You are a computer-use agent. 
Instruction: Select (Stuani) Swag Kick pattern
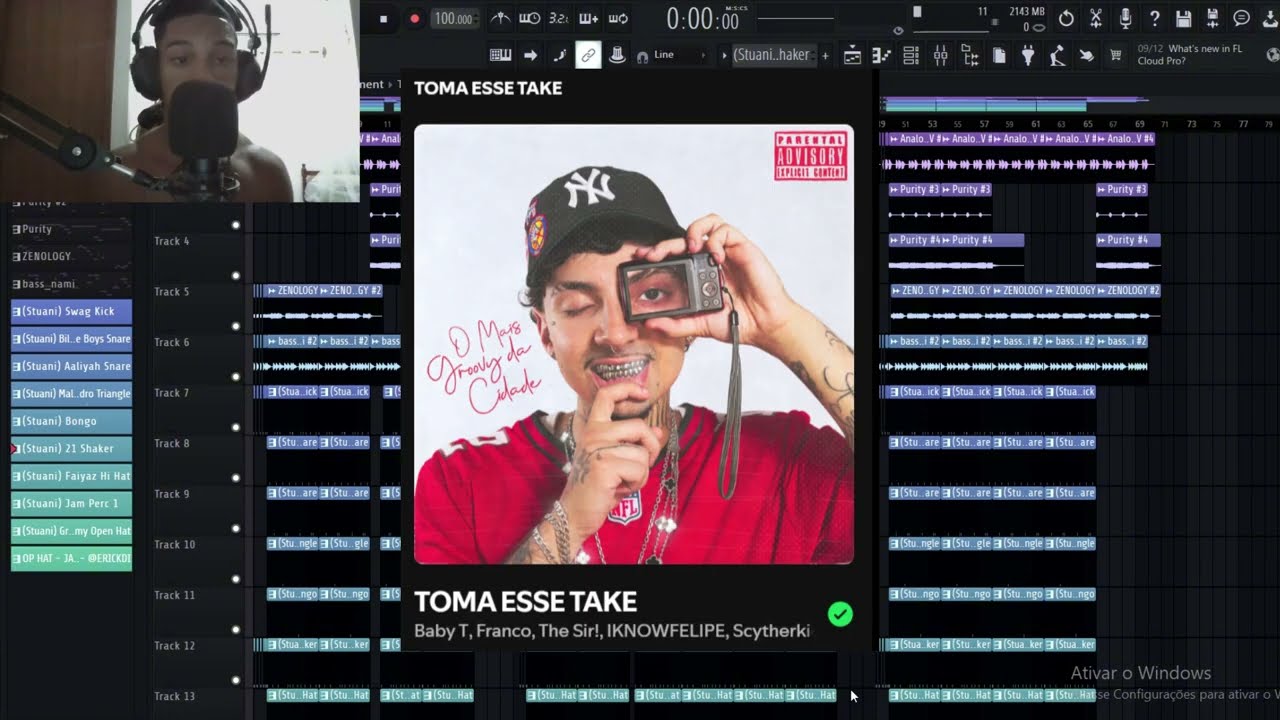coord(71,311)
